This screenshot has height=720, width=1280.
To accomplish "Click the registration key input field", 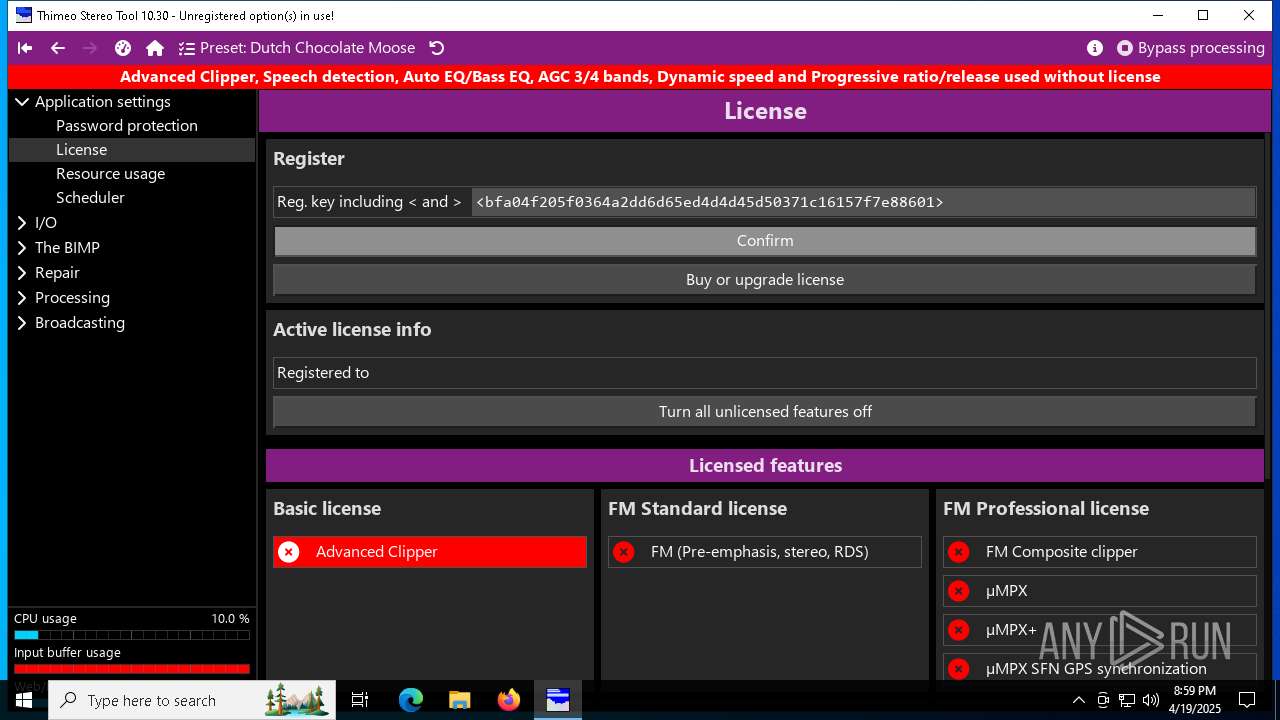I will point(863,202).
